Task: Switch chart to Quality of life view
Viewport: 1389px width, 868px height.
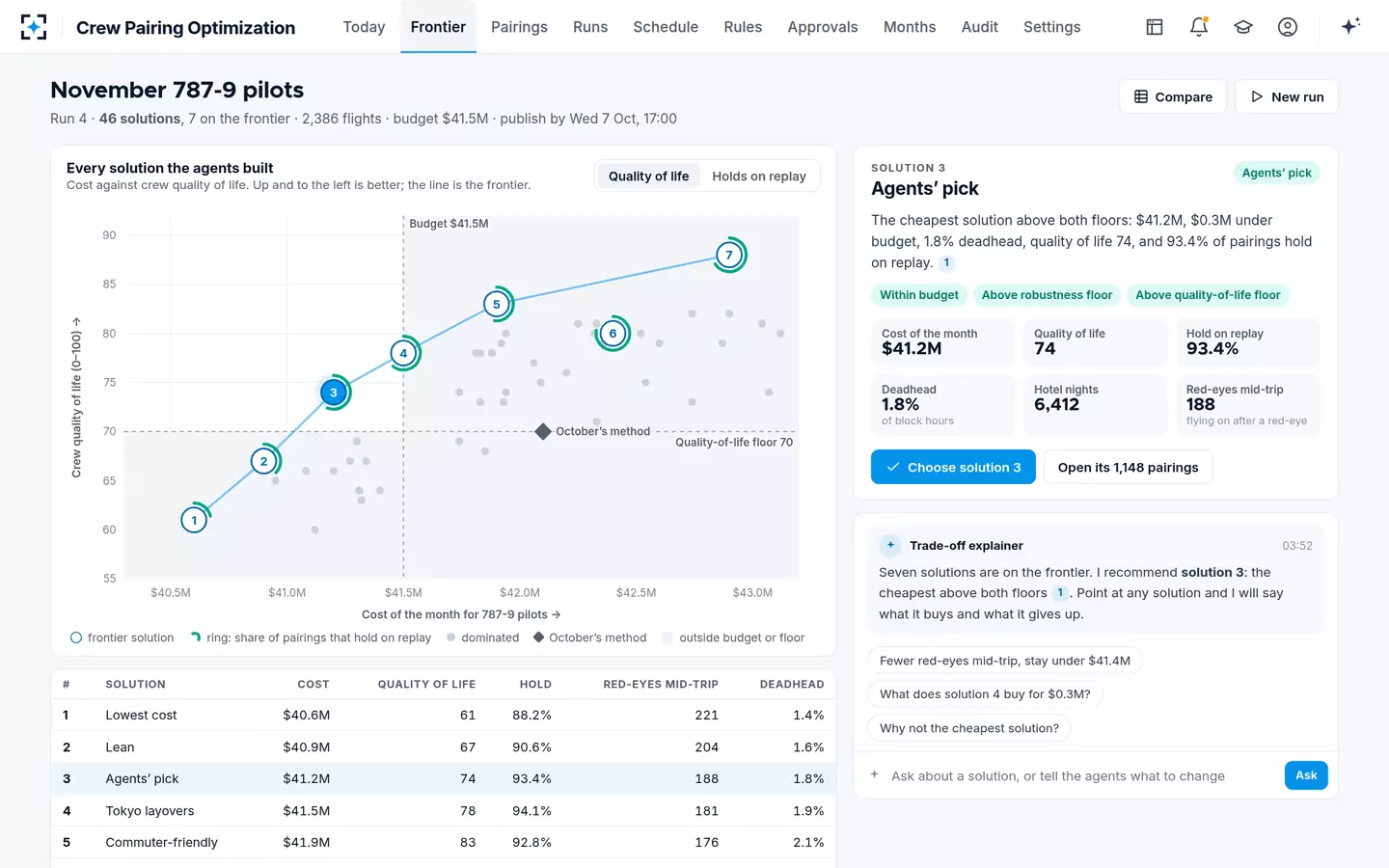Action: (648, 176)
